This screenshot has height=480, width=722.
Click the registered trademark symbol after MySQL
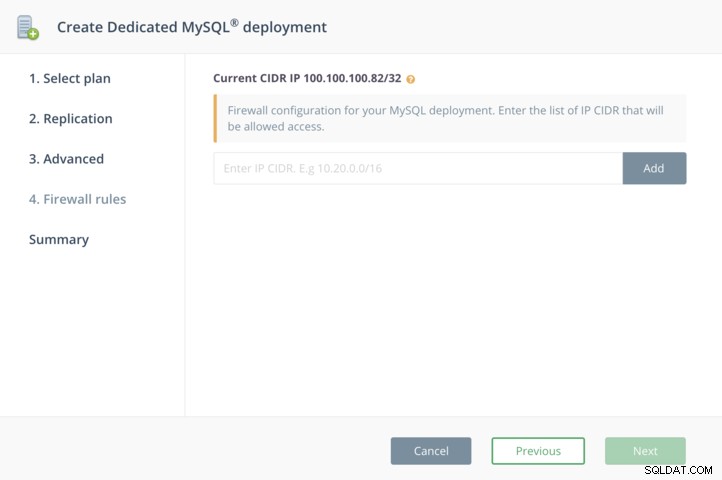(234, 22)
